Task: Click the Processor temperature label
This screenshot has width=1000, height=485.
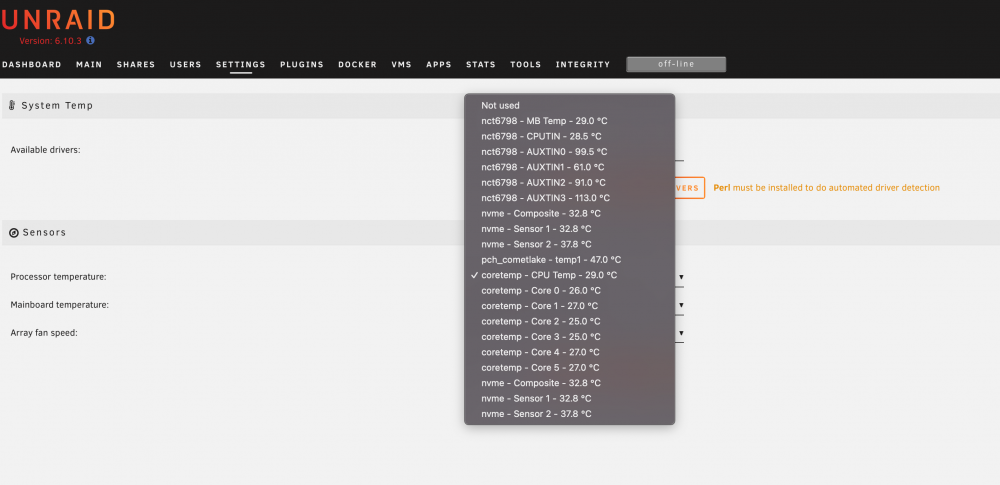Action: 58,277
